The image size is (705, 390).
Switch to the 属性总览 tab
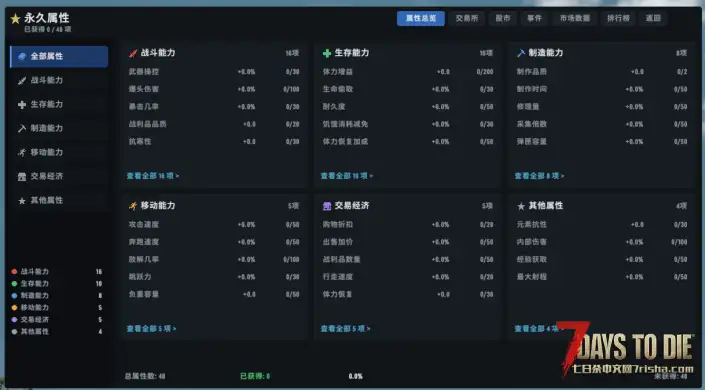(421, 18)
